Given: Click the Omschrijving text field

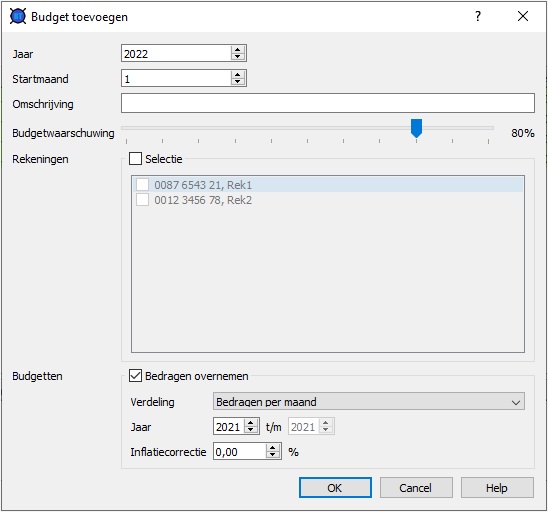Looking at the screenshot, I should click(x=328, y=103).
